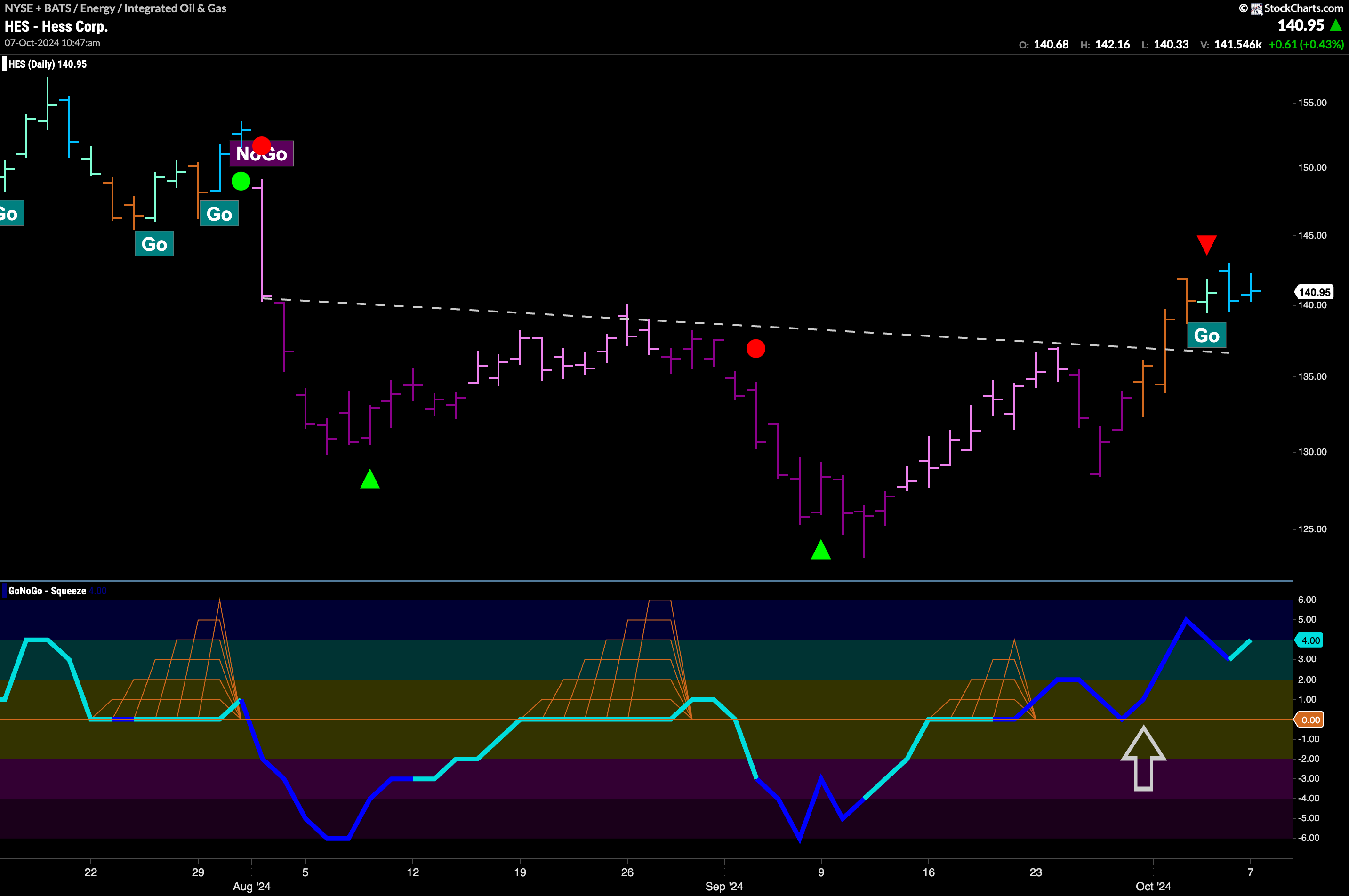Click the Go label under the October breakout bars
The image size is (1349, 896).
coord(1207,336)
